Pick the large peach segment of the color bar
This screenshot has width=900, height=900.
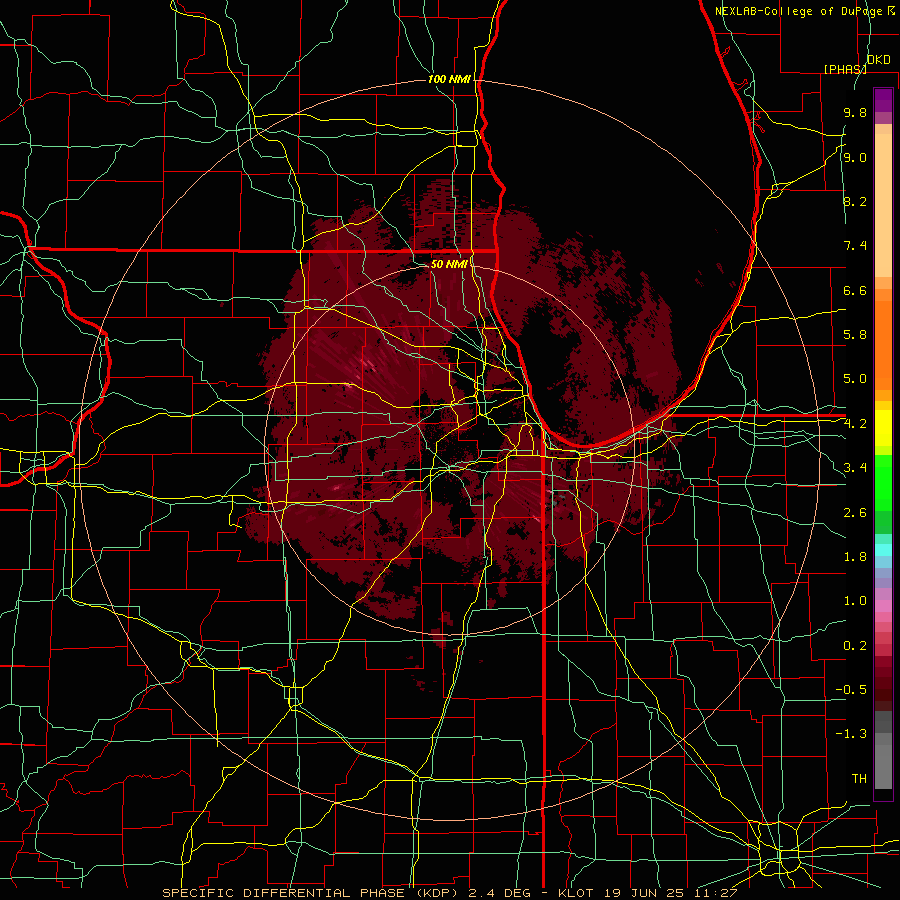click(x=883, y=205)
